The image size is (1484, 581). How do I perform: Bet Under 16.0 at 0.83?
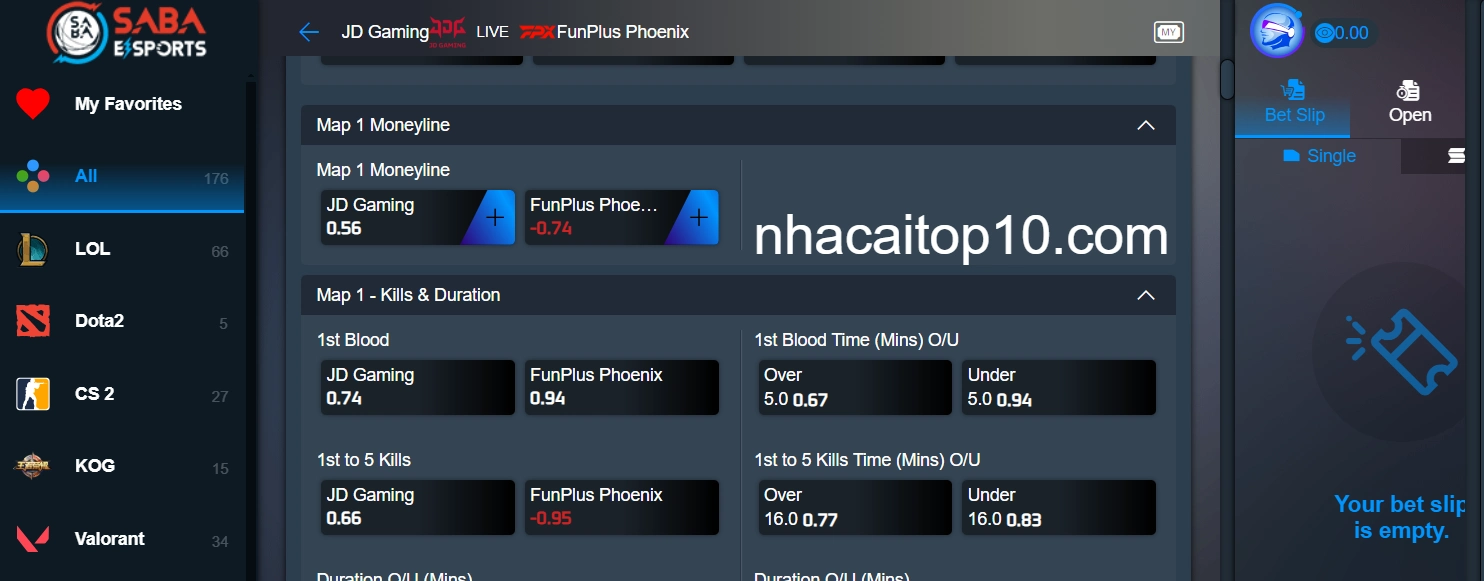(1059, 507)
